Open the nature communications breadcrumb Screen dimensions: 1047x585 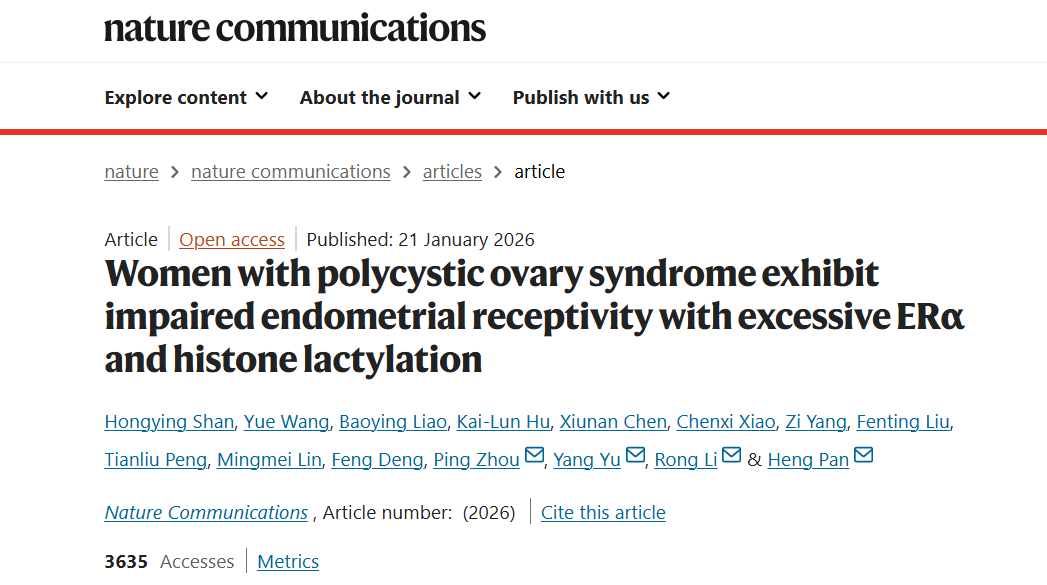pos(290,172)
